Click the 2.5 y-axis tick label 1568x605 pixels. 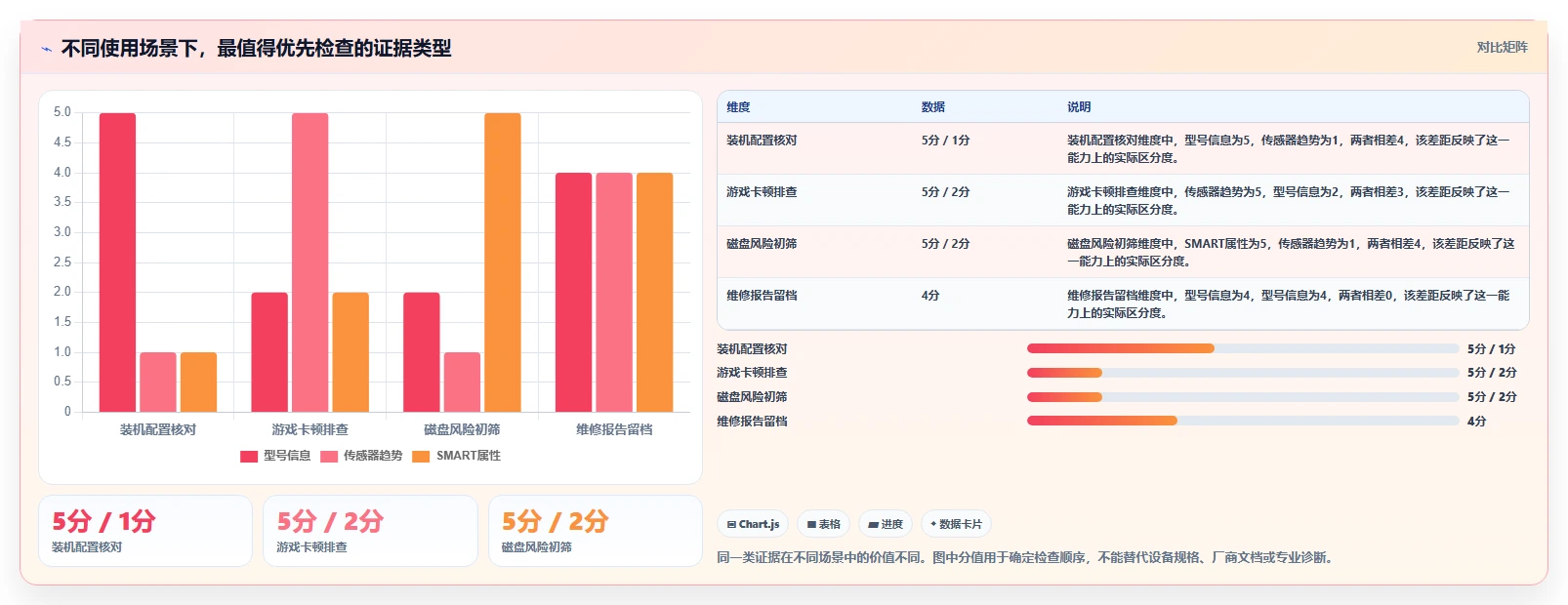[x=62, y=262]
